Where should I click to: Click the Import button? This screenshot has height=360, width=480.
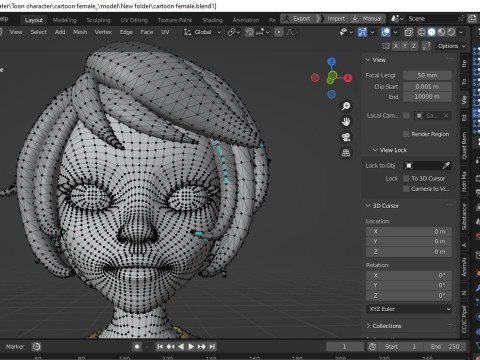(332, 19)
